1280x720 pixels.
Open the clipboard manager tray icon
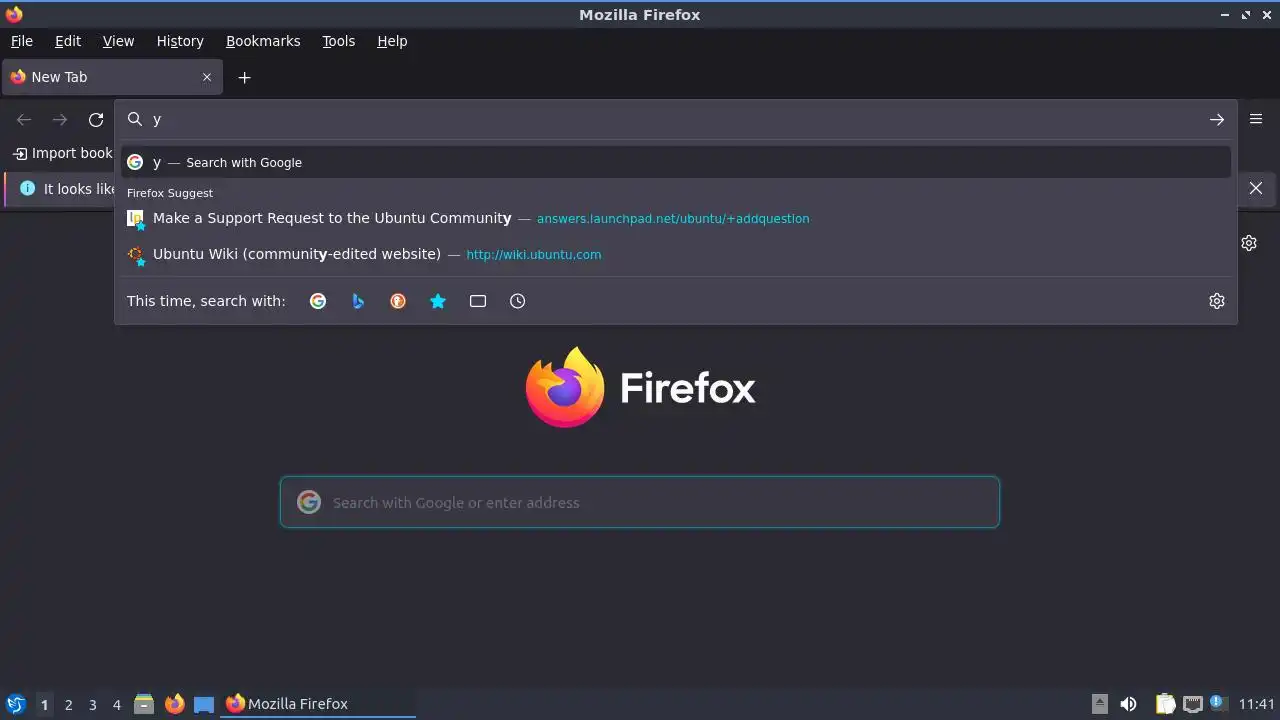pos(1165,704)
